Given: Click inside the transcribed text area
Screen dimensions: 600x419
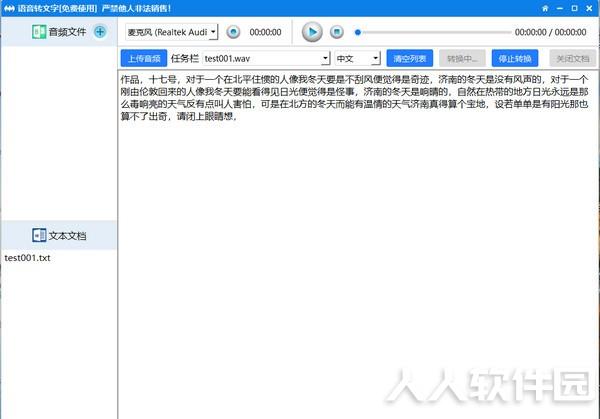Looking at the screenshot, I should pos(358,244).
